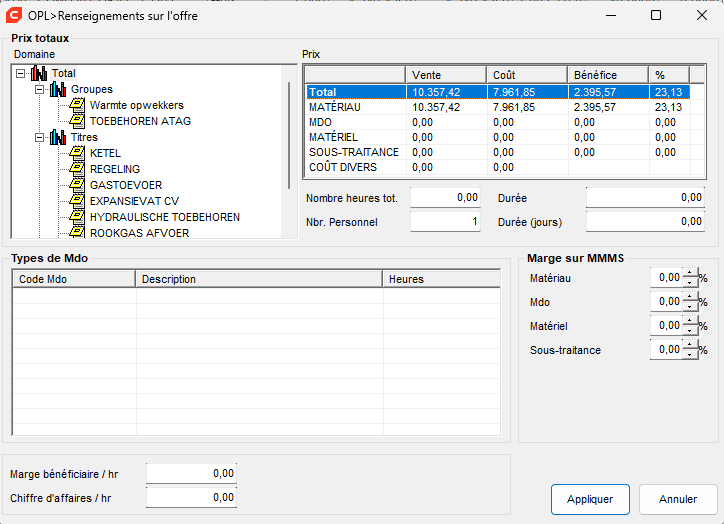Click the Marge bénéficiaire / hr field
Viewport: 724px width, 524px height.
[192, 473]
